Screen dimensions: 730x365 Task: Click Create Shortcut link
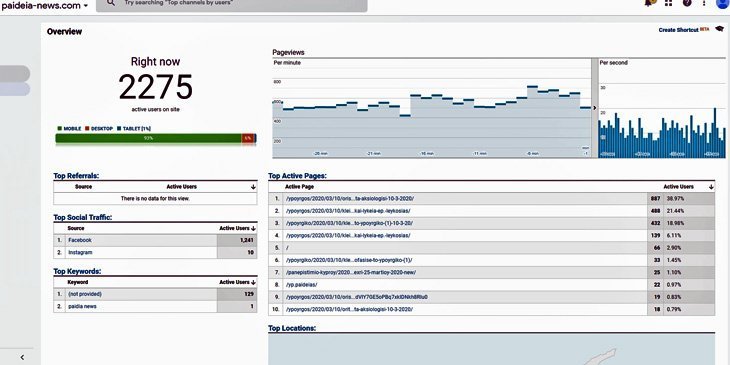(678, 30)
